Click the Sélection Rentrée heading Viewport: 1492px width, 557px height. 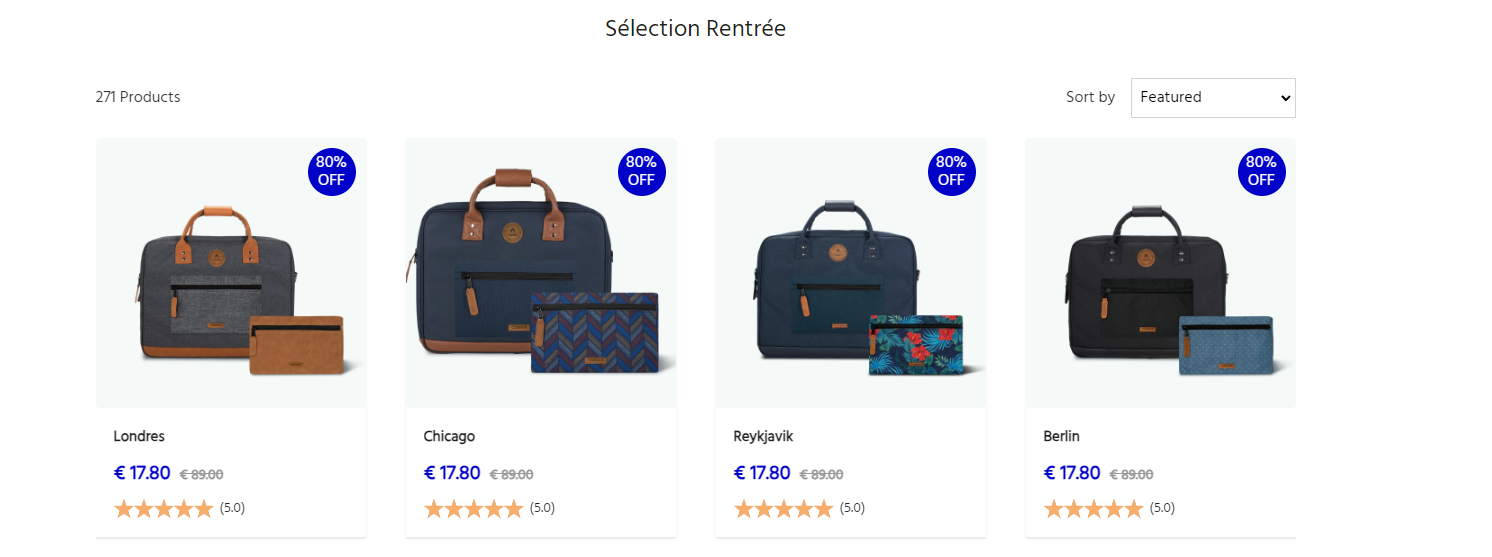695,29
